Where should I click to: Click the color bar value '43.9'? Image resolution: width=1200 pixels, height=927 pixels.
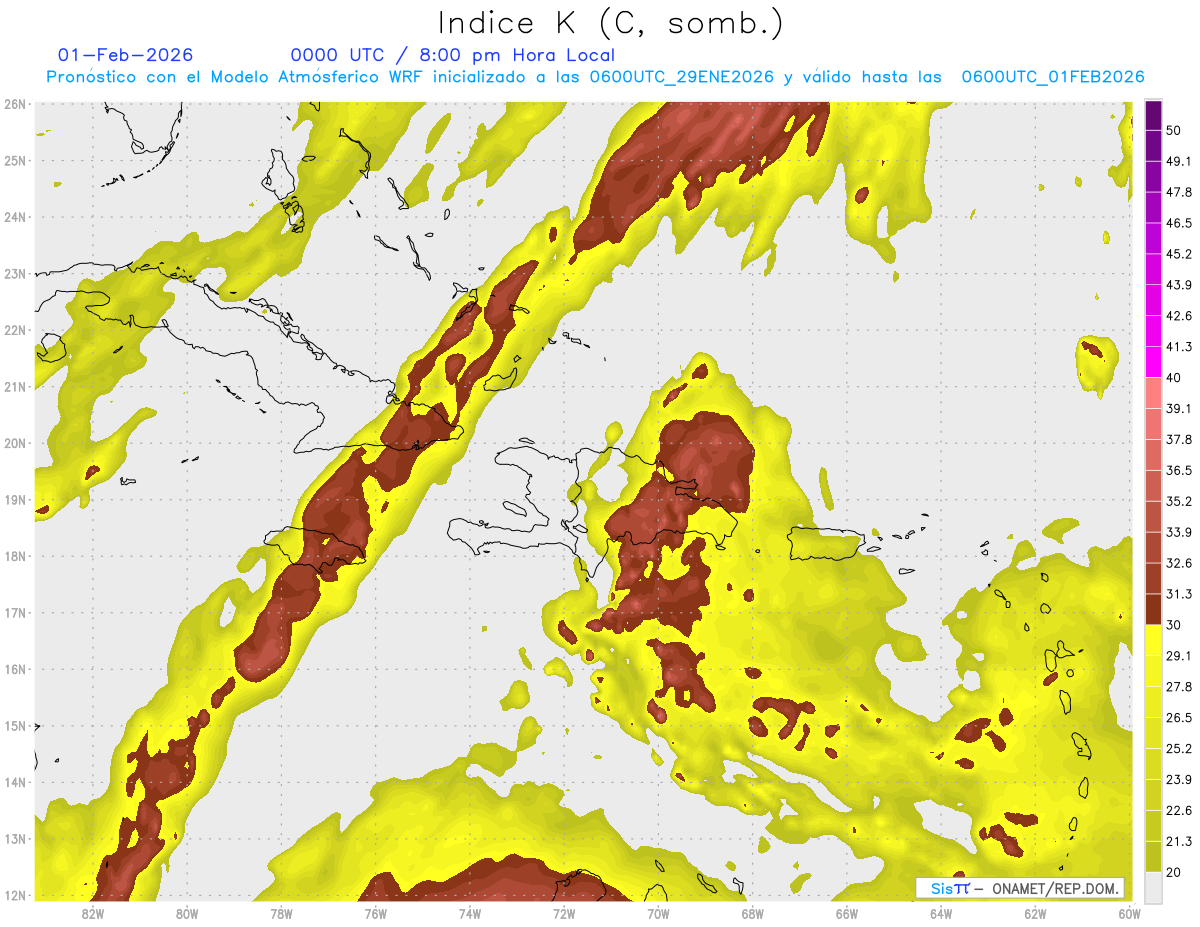click(1179, 285)
